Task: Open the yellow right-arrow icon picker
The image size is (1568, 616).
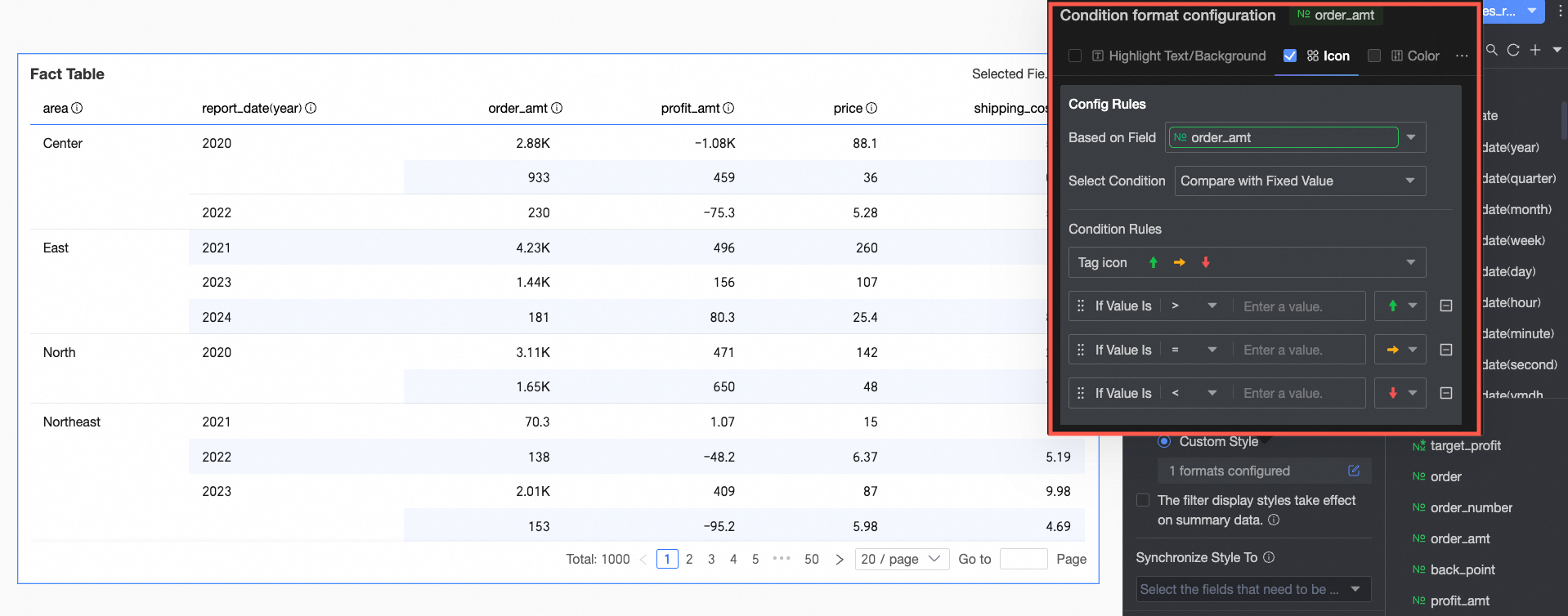Action: 1400,350
